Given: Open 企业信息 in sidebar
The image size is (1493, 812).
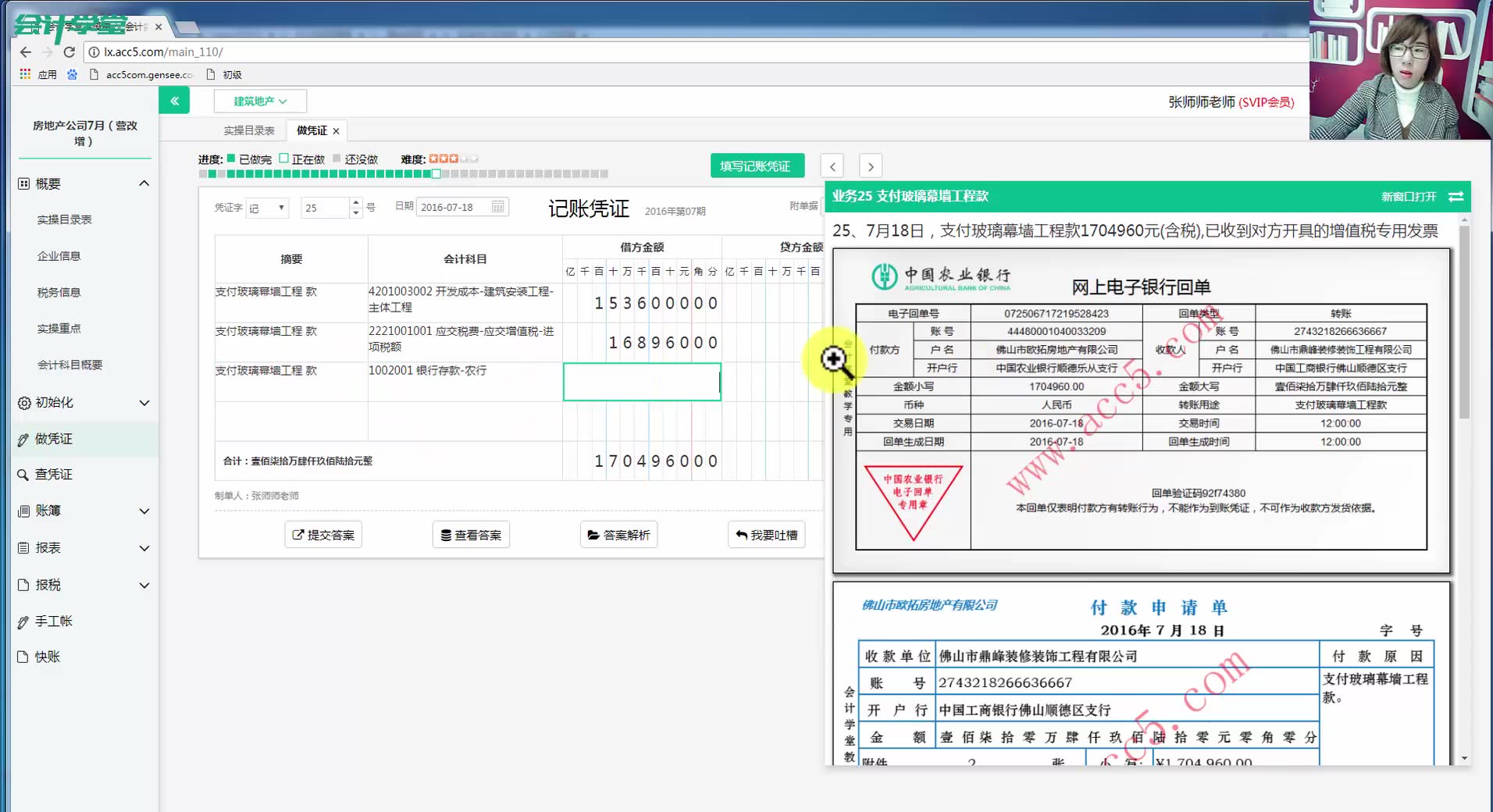Looking at the screenshot, I should (x=59, y=256).
